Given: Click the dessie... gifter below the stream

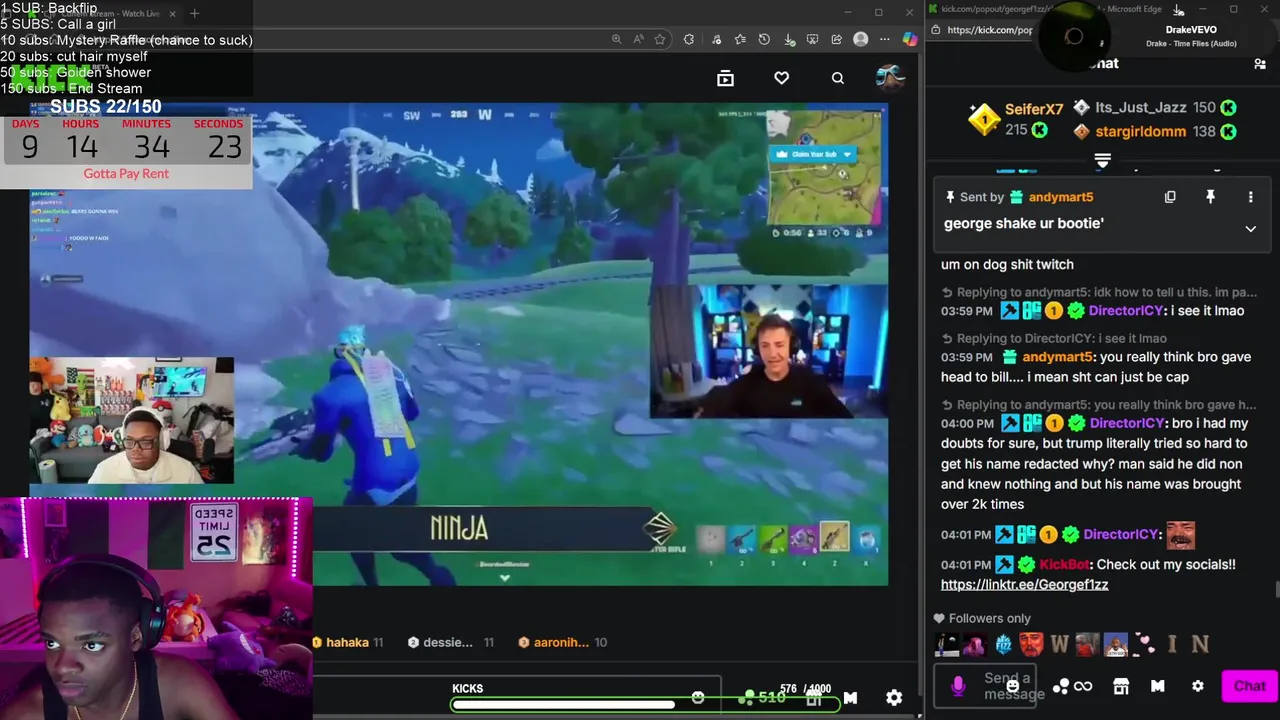Looking at the screenshot, I should [x=447, y=642].
